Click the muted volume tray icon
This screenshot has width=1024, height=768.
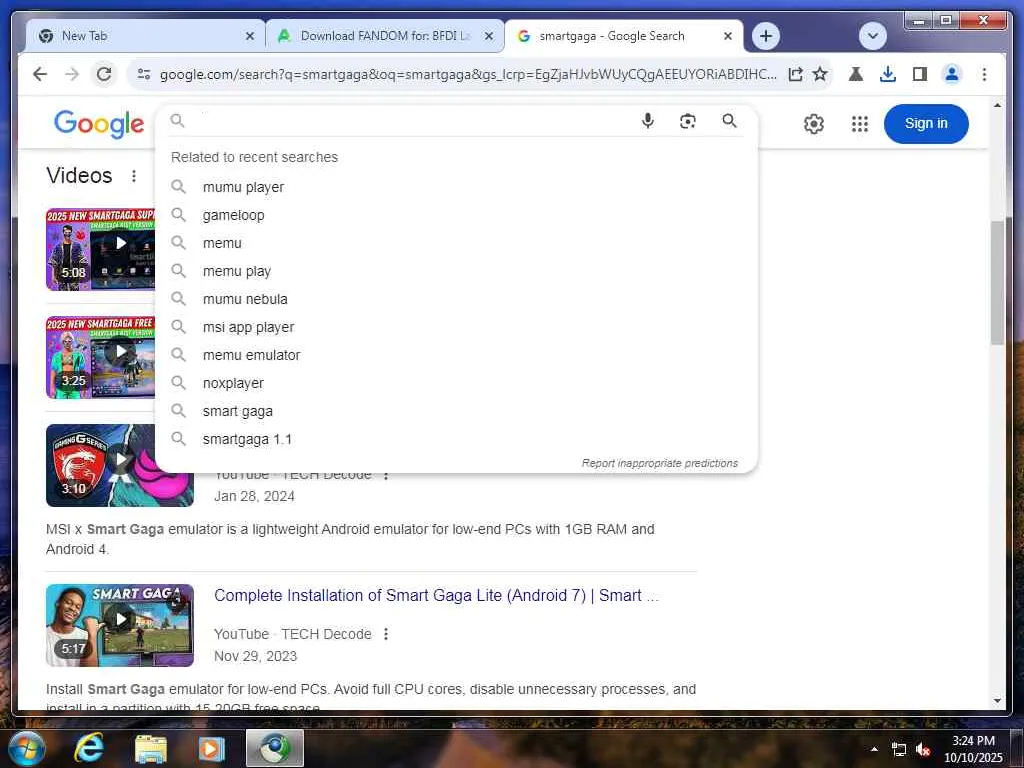tap(922, 750)
